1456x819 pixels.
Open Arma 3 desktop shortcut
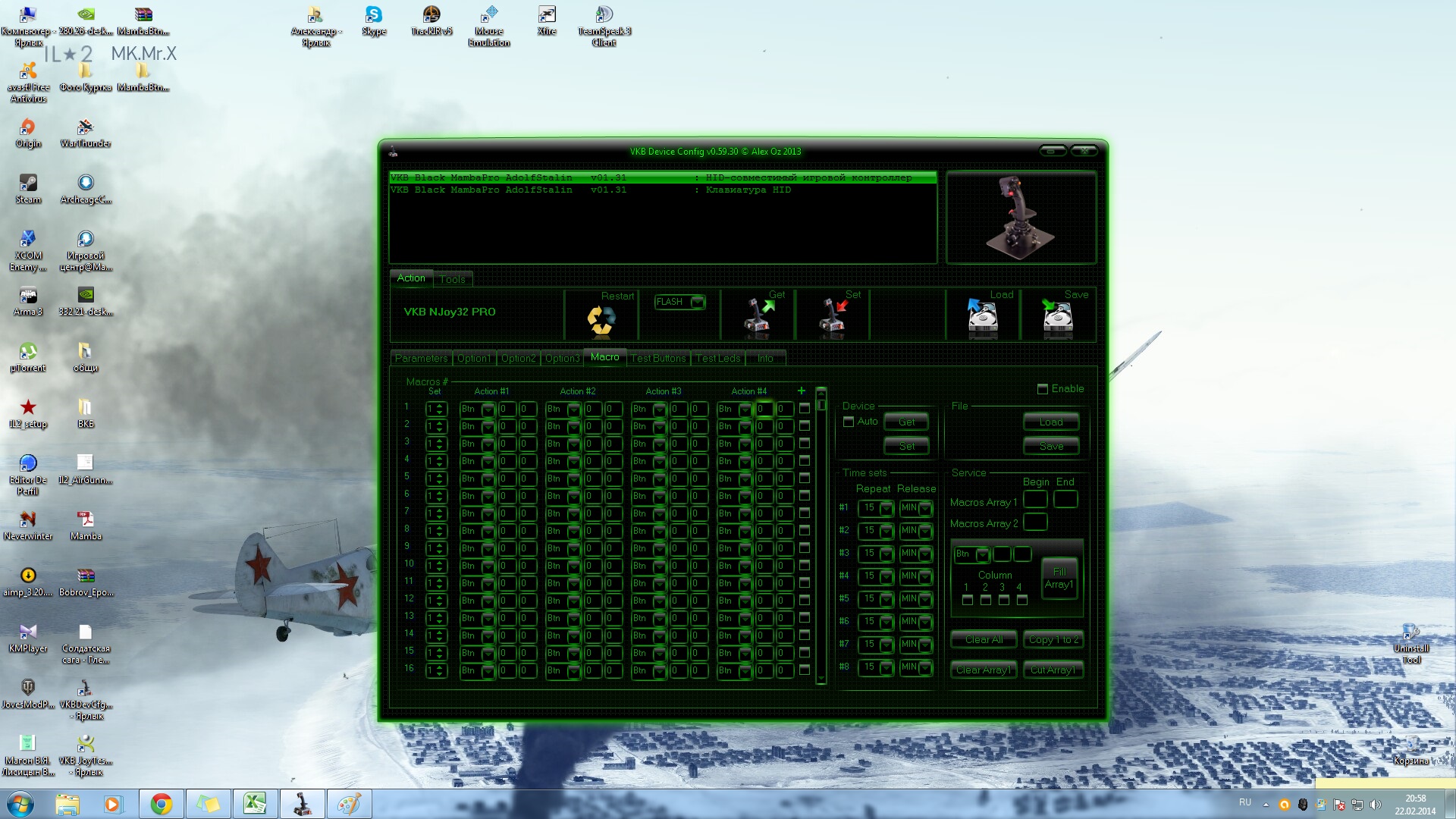[28, 301]
